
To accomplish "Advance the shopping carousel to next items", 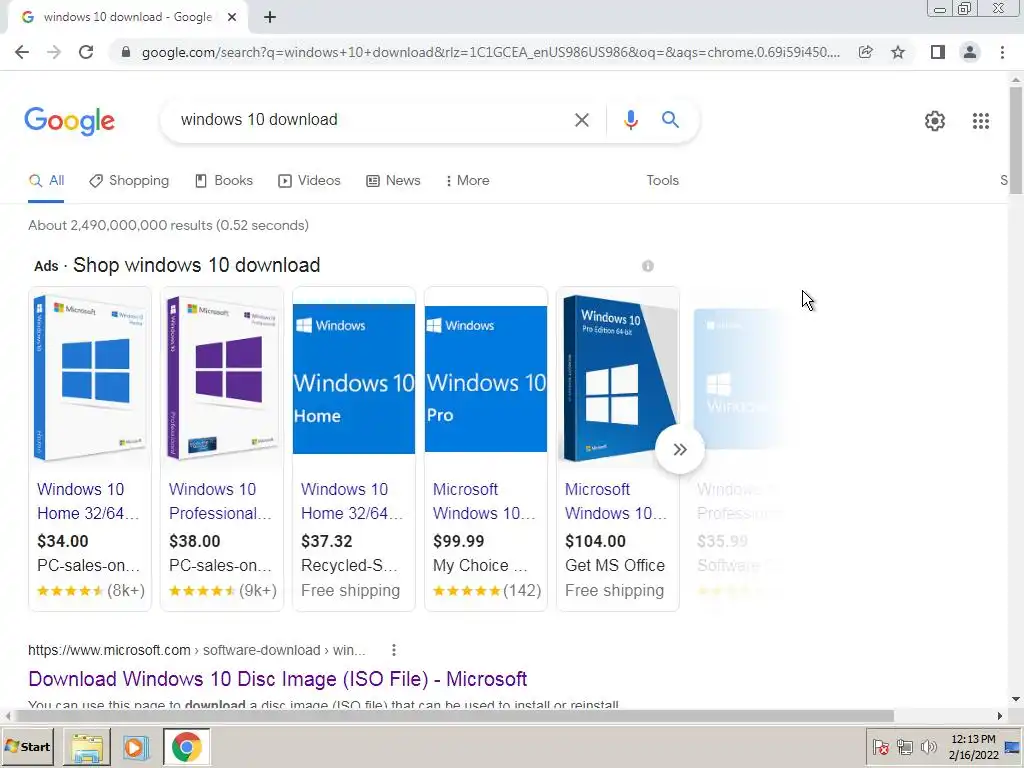I will pos(680,449).
